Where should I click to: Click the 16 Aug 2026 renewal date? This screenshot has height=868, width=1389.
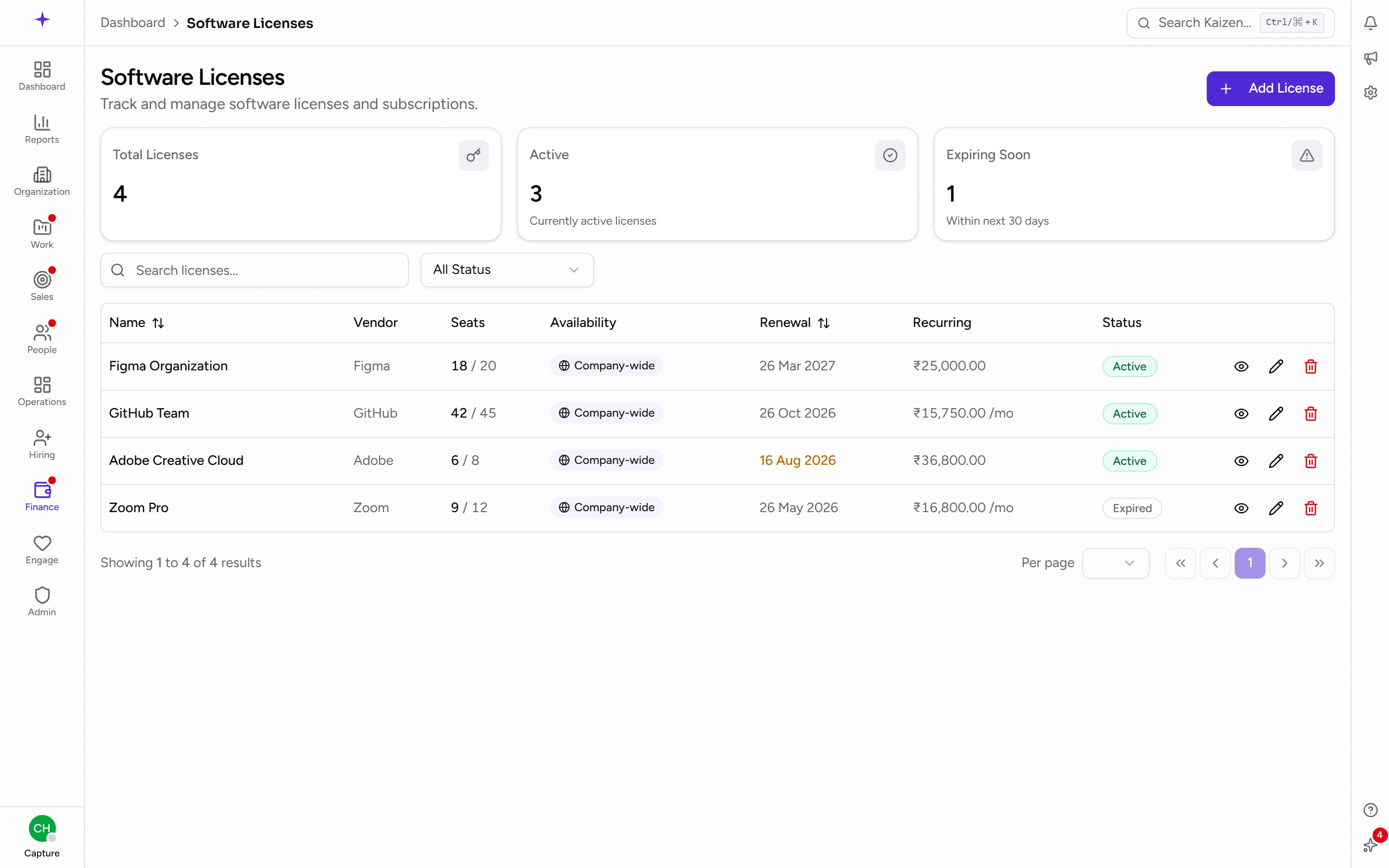click(x=797, y=461)
